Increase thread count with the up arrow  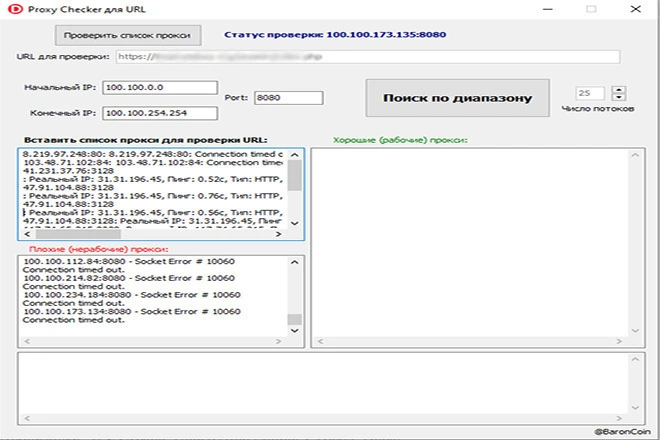click(619, 90)
